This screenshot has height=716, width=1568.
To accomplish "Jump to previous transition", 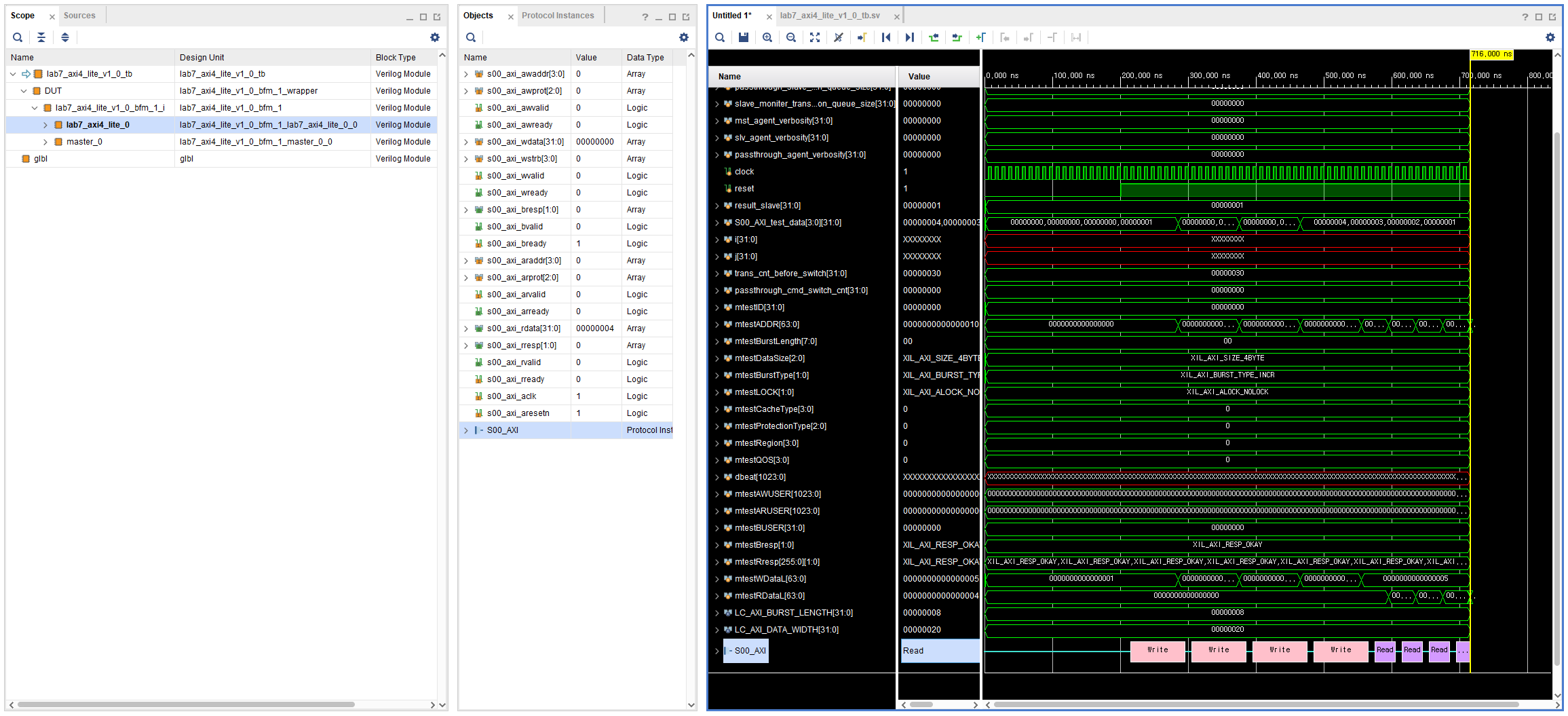I will pyautogui.click(x=934, y=37).
